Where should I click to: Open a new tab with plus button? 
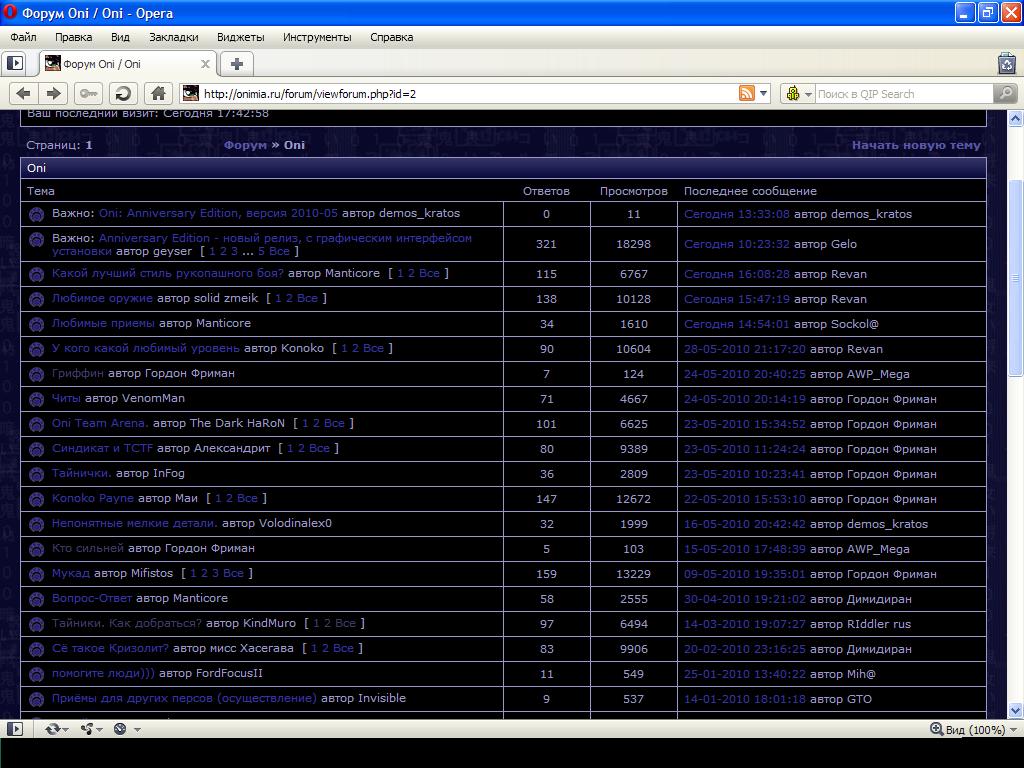(x=236, y=64)
